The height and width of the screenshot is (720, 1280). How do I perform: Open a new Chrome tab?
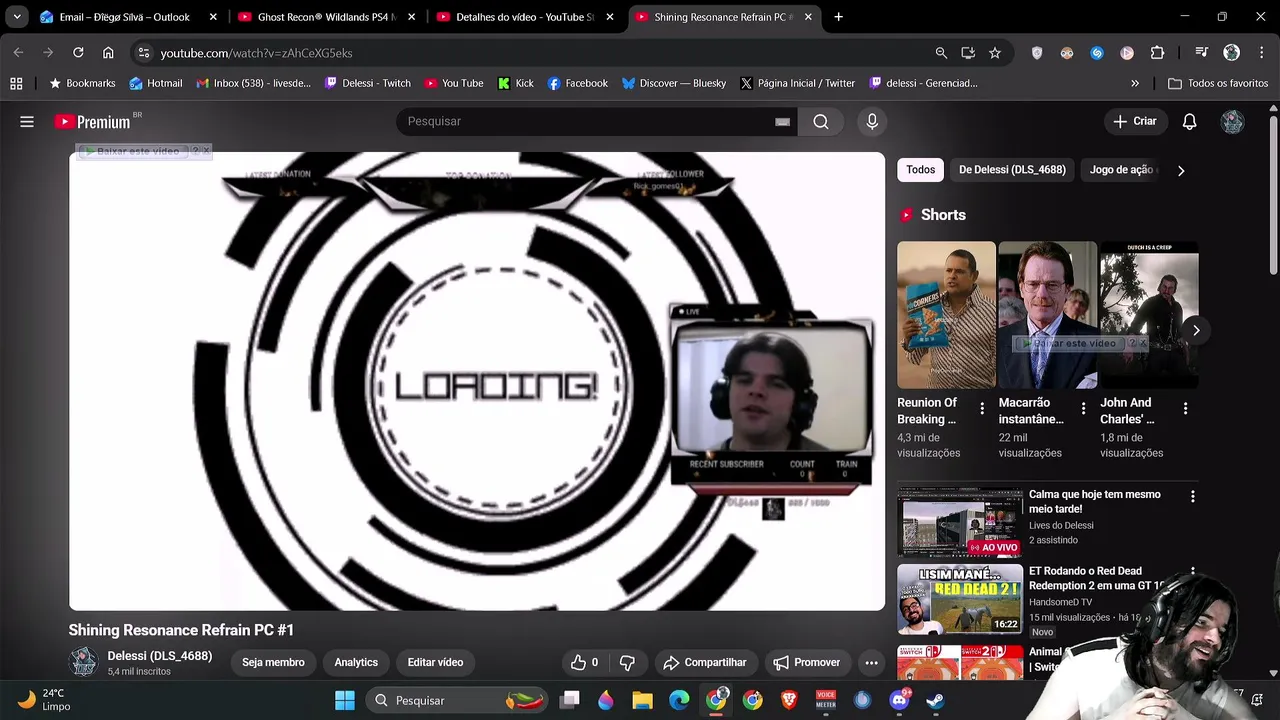838,17
